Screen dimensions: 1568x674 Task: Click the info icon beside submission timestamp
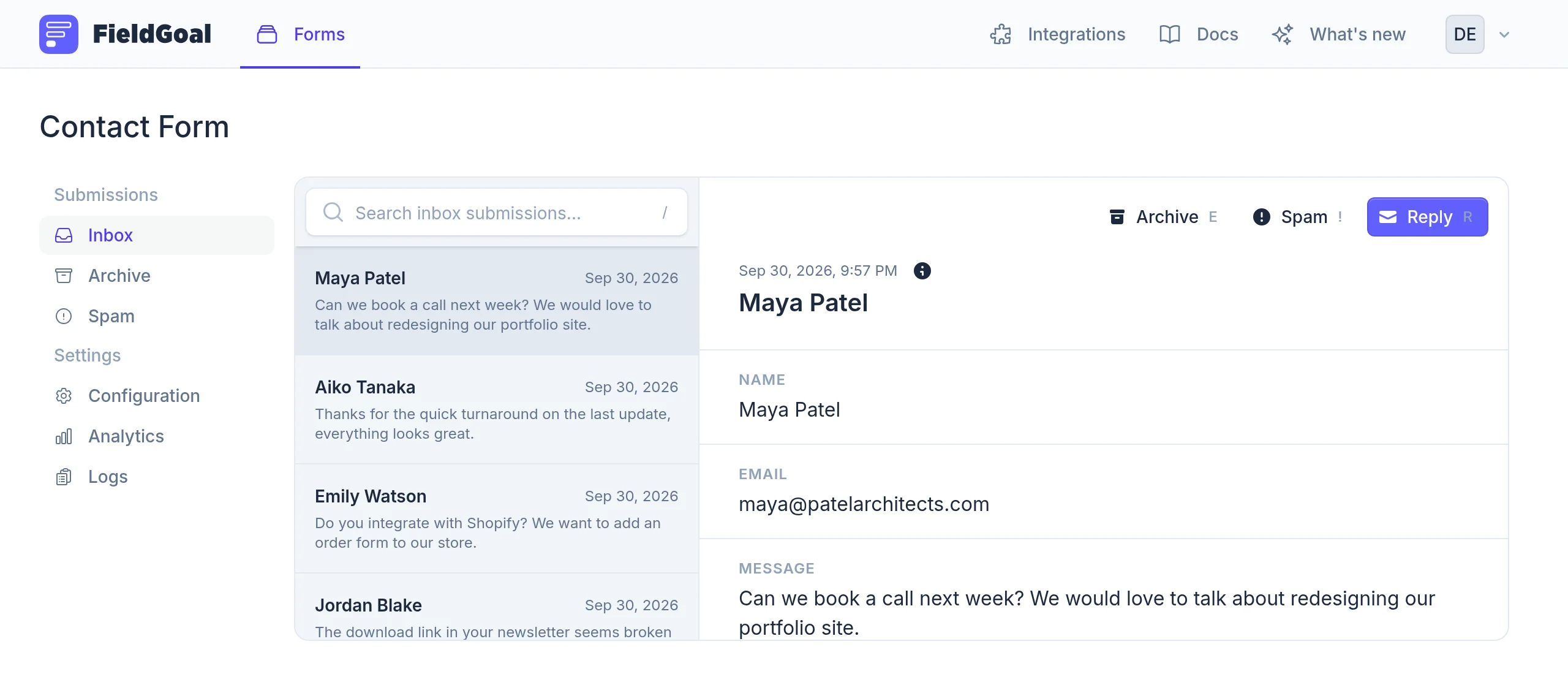pos(922,271)
